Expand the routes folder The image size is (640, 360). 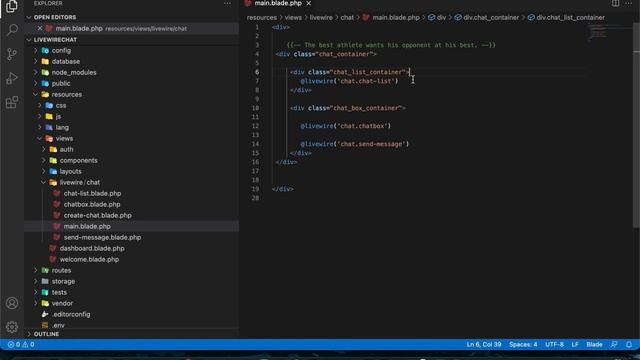point(61,271)
